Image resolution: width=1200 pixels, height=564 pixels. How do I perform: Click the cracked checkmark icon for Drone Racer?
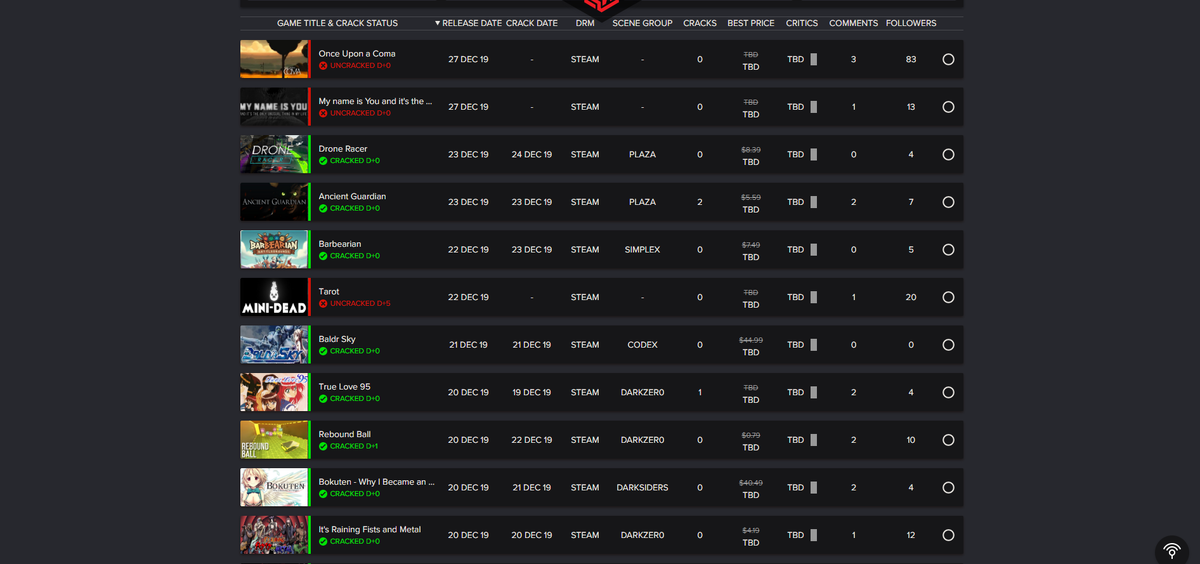click(x=323, y=161)
